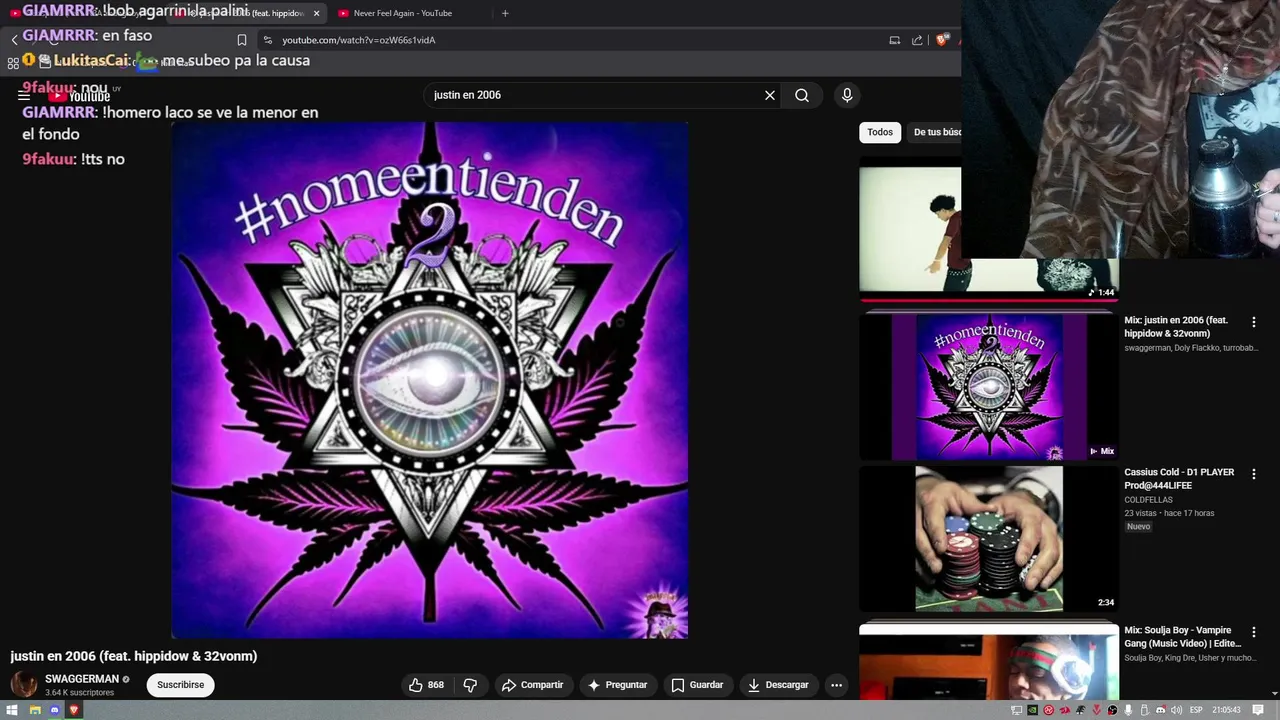Go back with the browser back arrow

point(14,40)
